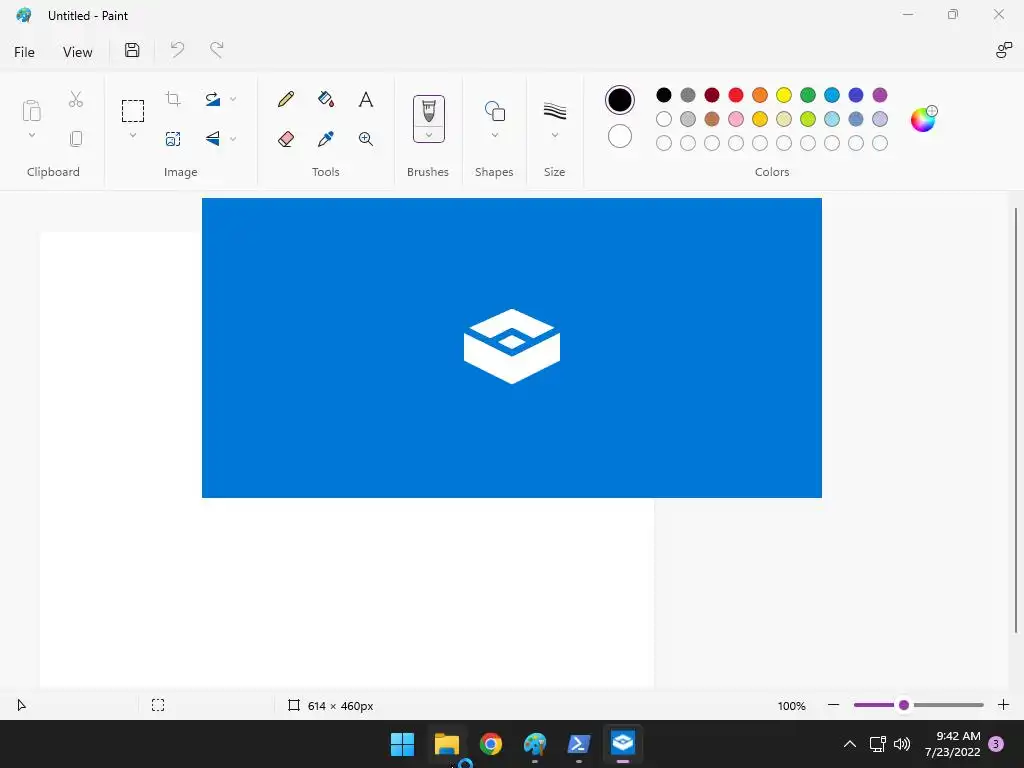Click the Cut scissors icon
Screen dimensions: 1024x768
76,99
